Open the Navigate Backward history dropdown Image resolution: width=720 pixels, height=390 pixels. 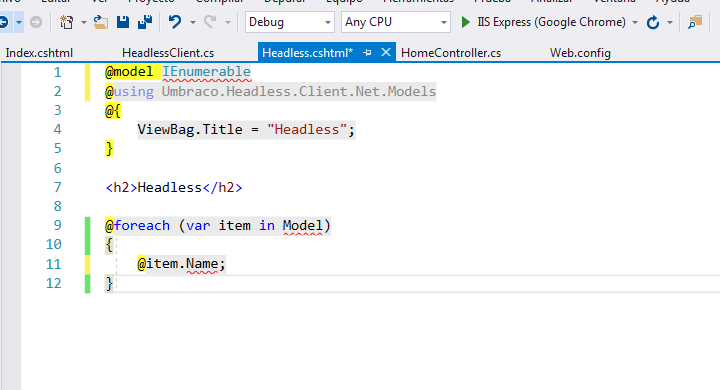[18, 22]
